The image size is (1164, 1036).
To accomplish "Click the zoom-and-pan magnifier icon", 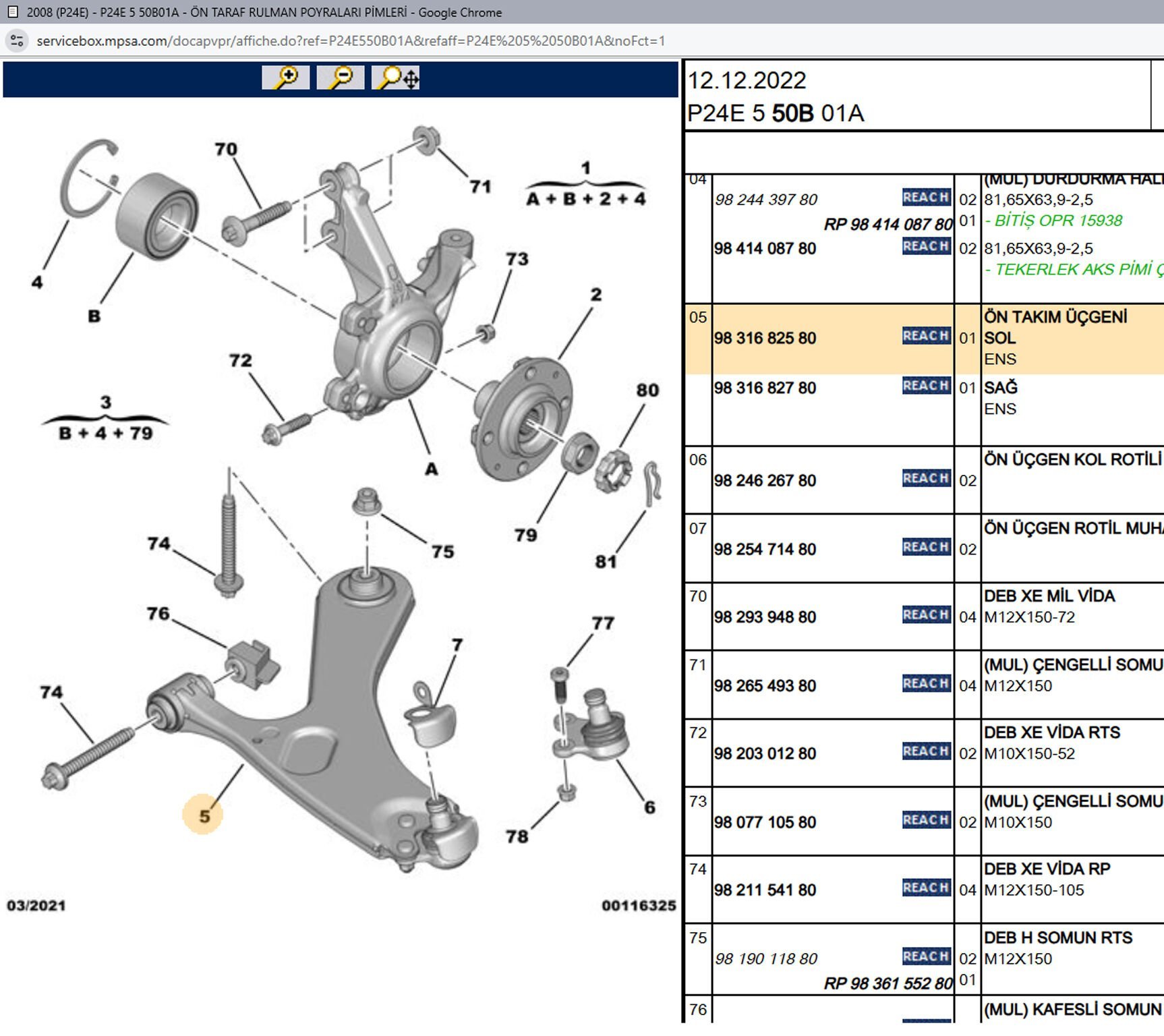I will click(396, 78).
